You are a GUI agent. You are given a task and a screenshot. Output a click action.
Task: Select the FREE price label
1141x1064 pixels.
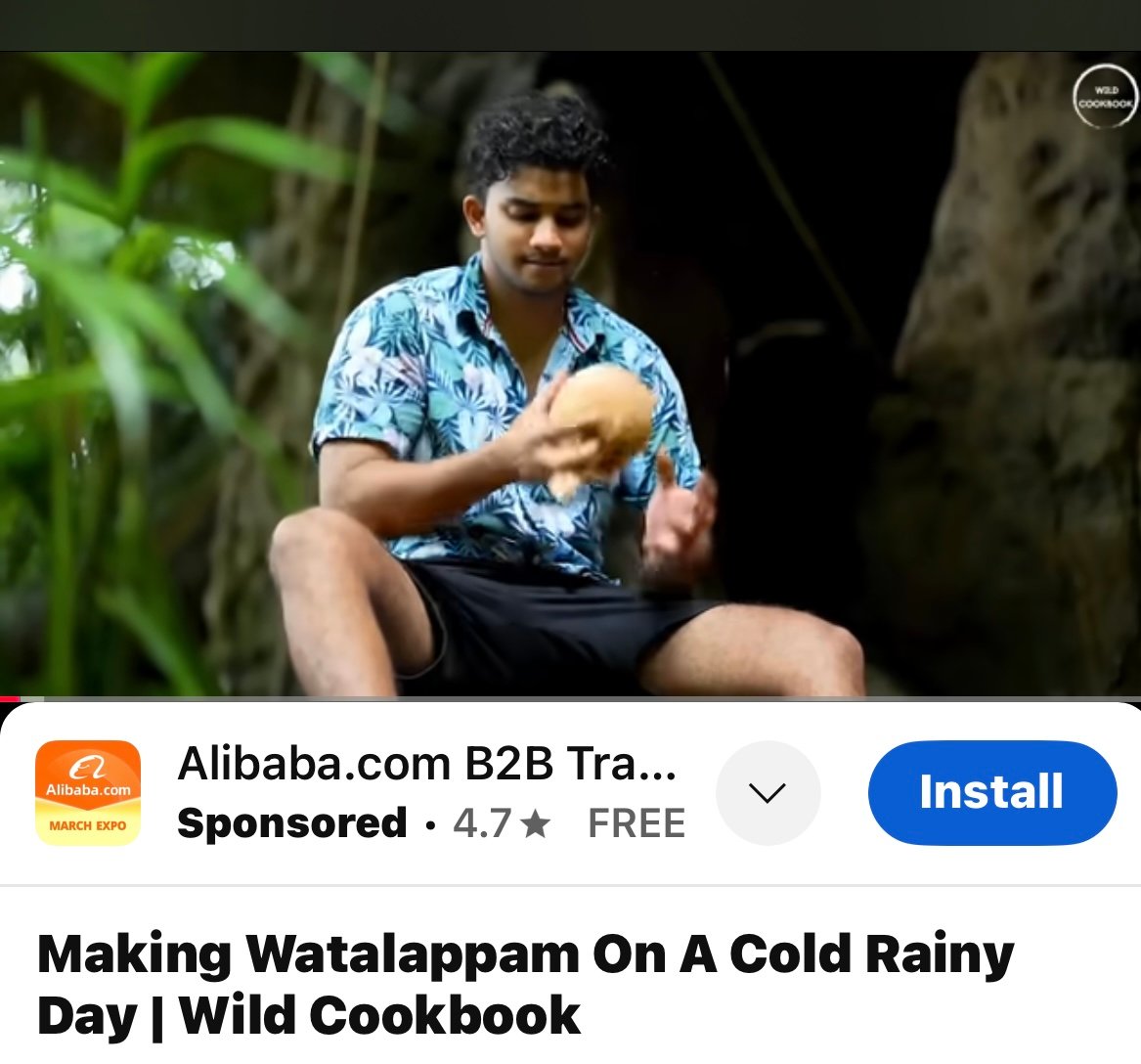coord(636,823)
